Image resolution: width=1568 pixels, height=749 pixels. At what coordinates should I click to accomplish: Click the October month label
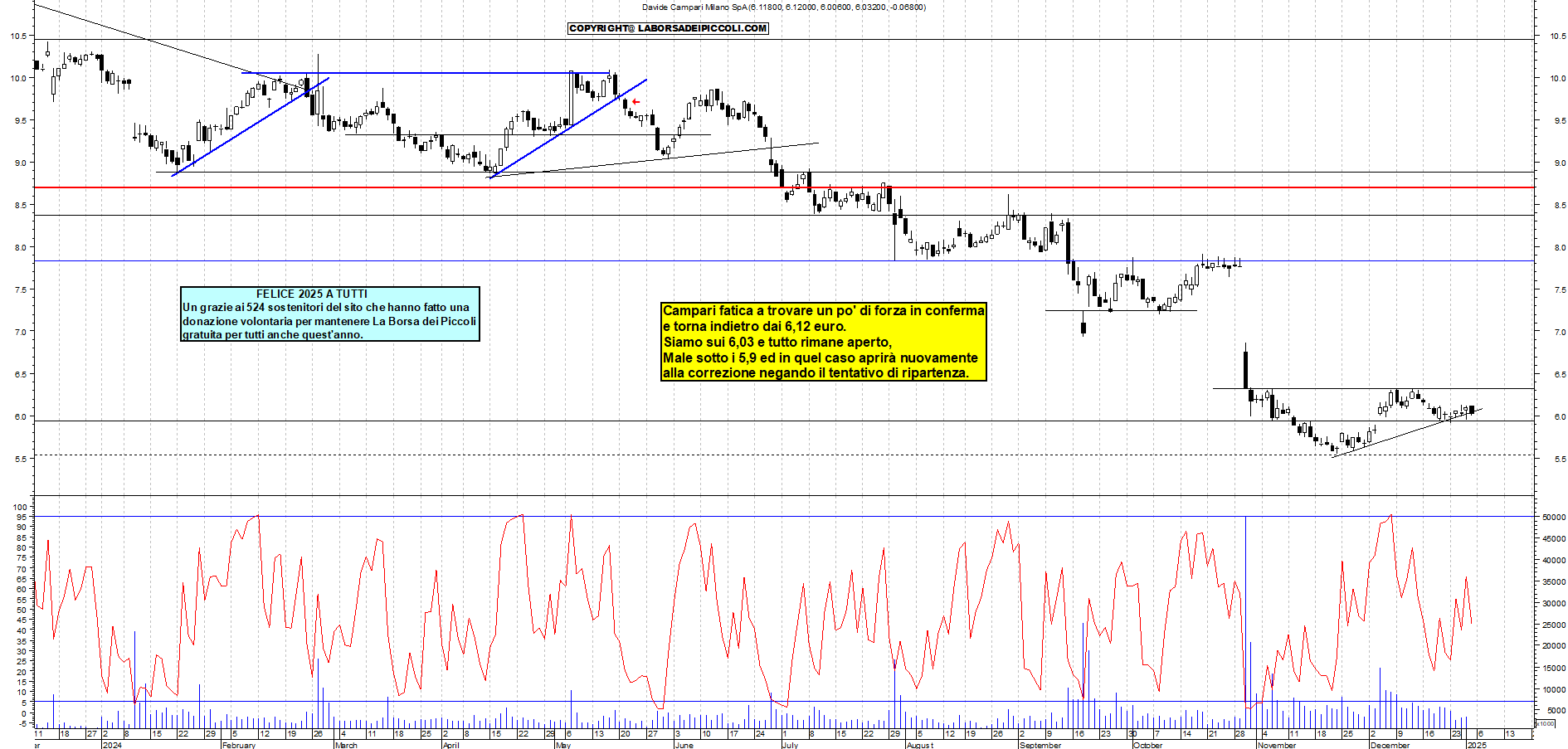[1148, 745]
